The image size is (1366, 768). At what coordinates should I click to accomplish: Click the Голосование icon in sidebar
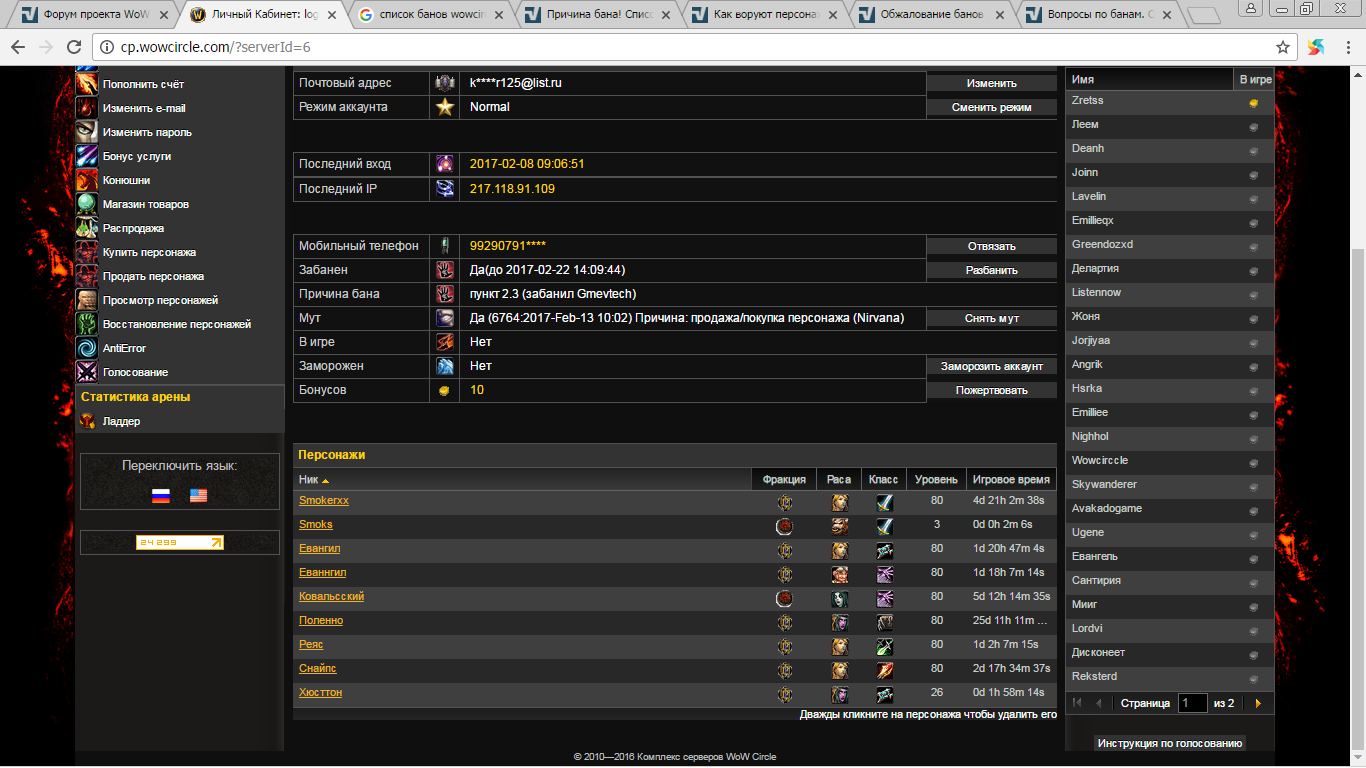(87, 372)
